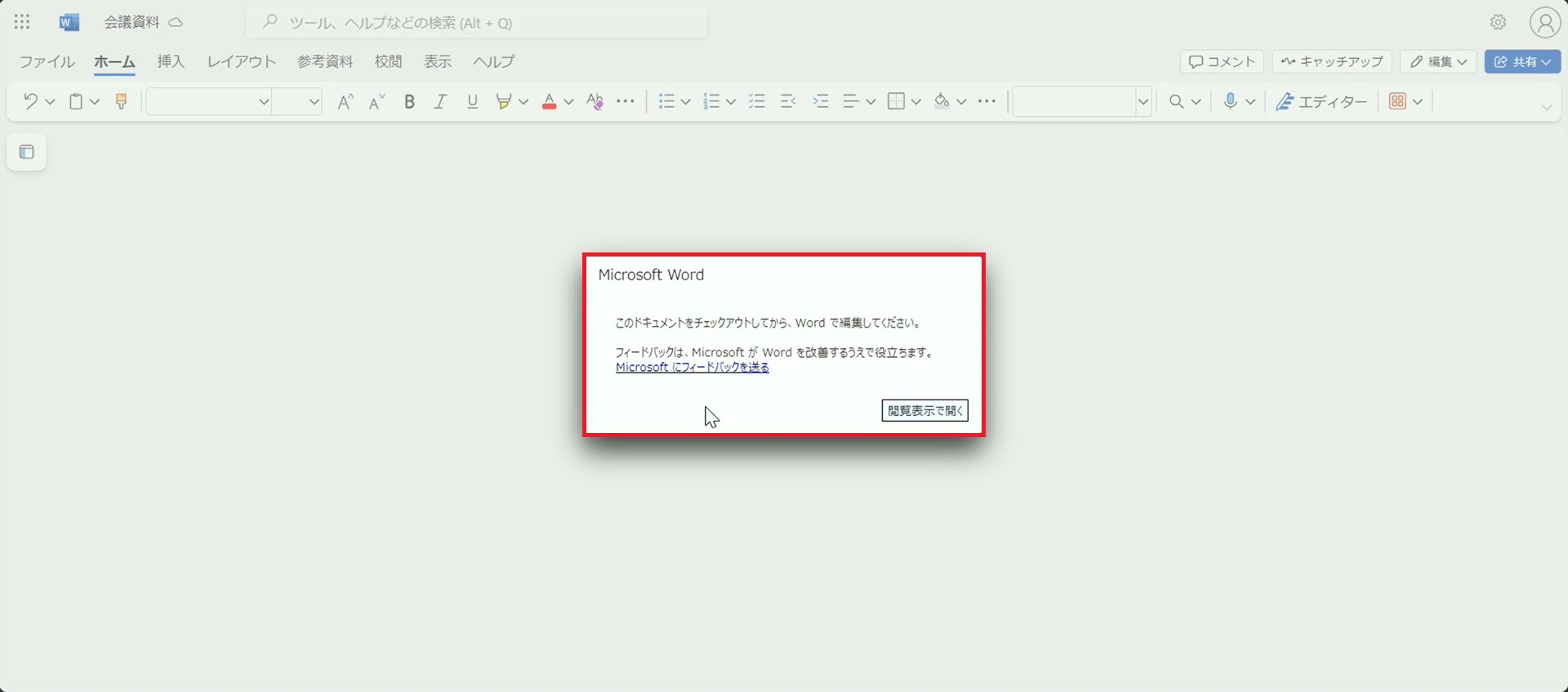Open the レイアウト tab
1568x692 pixels.
click(x=241, y=61)
